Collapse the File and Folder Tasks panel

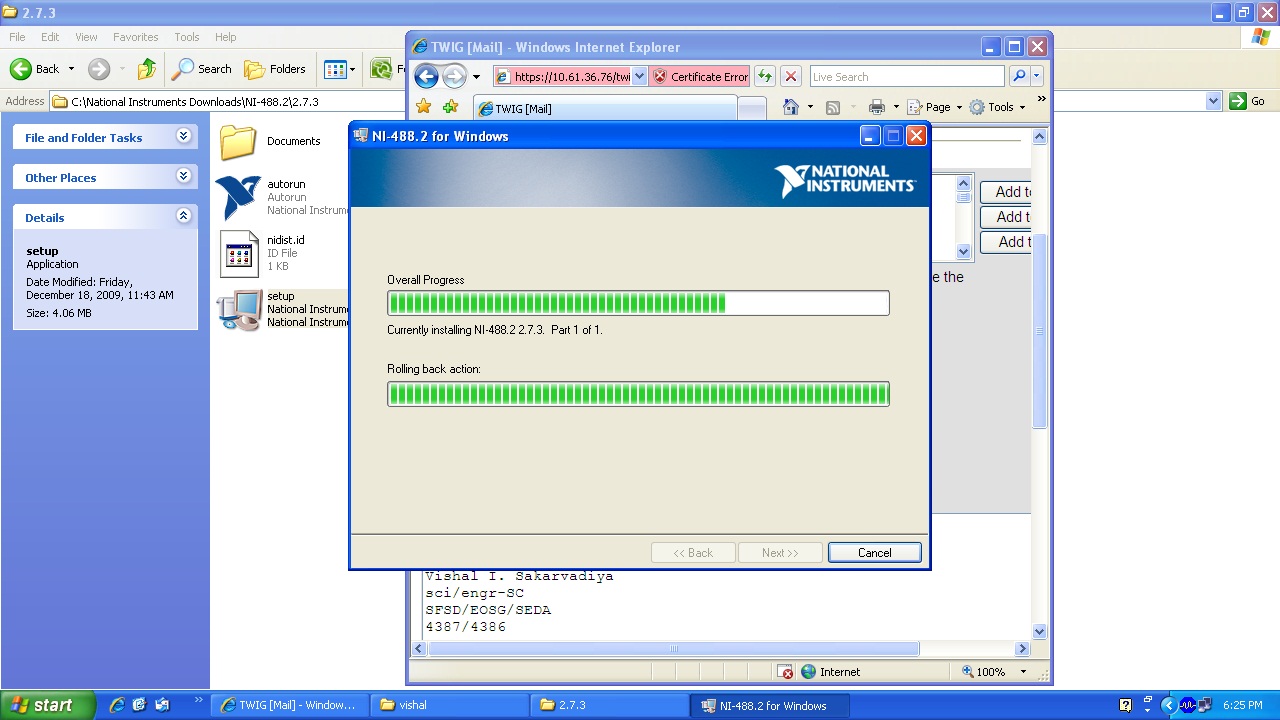(183, 136)
